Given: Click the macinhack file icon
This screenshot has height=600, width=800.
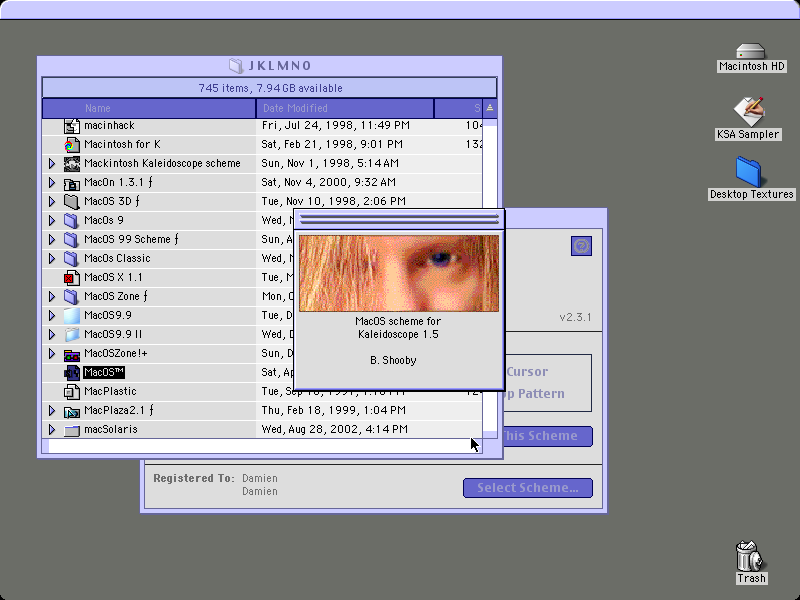Looking at the screenshot, I should pyautogui.click(x=71, y=126).
